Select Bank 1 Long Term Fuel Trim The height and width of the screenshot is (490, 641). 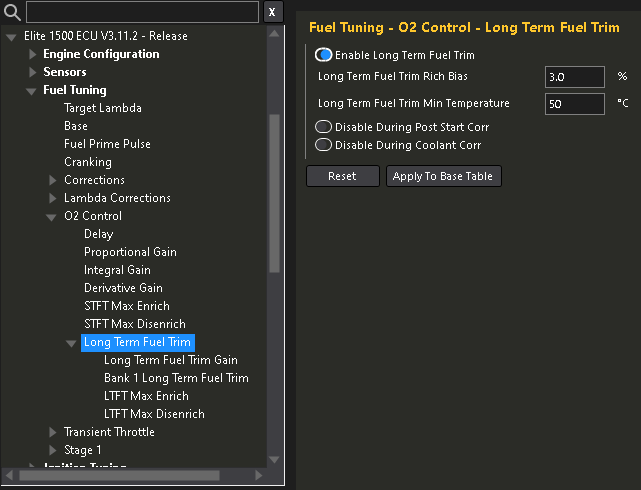[x=176, y=378]
